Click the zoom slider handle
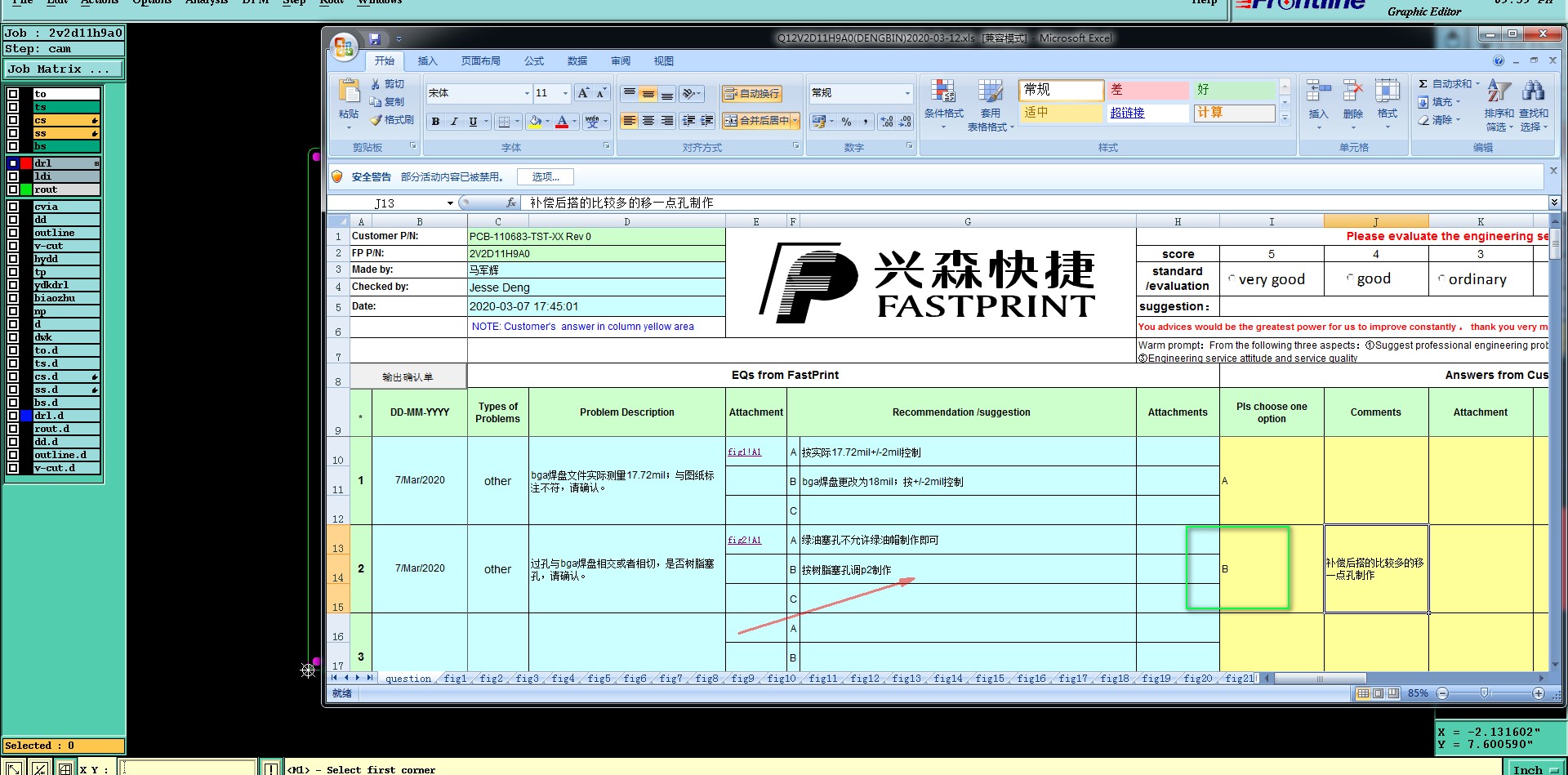The width and height of the screenshot is (1568, 775). [x=1485, y=693]
